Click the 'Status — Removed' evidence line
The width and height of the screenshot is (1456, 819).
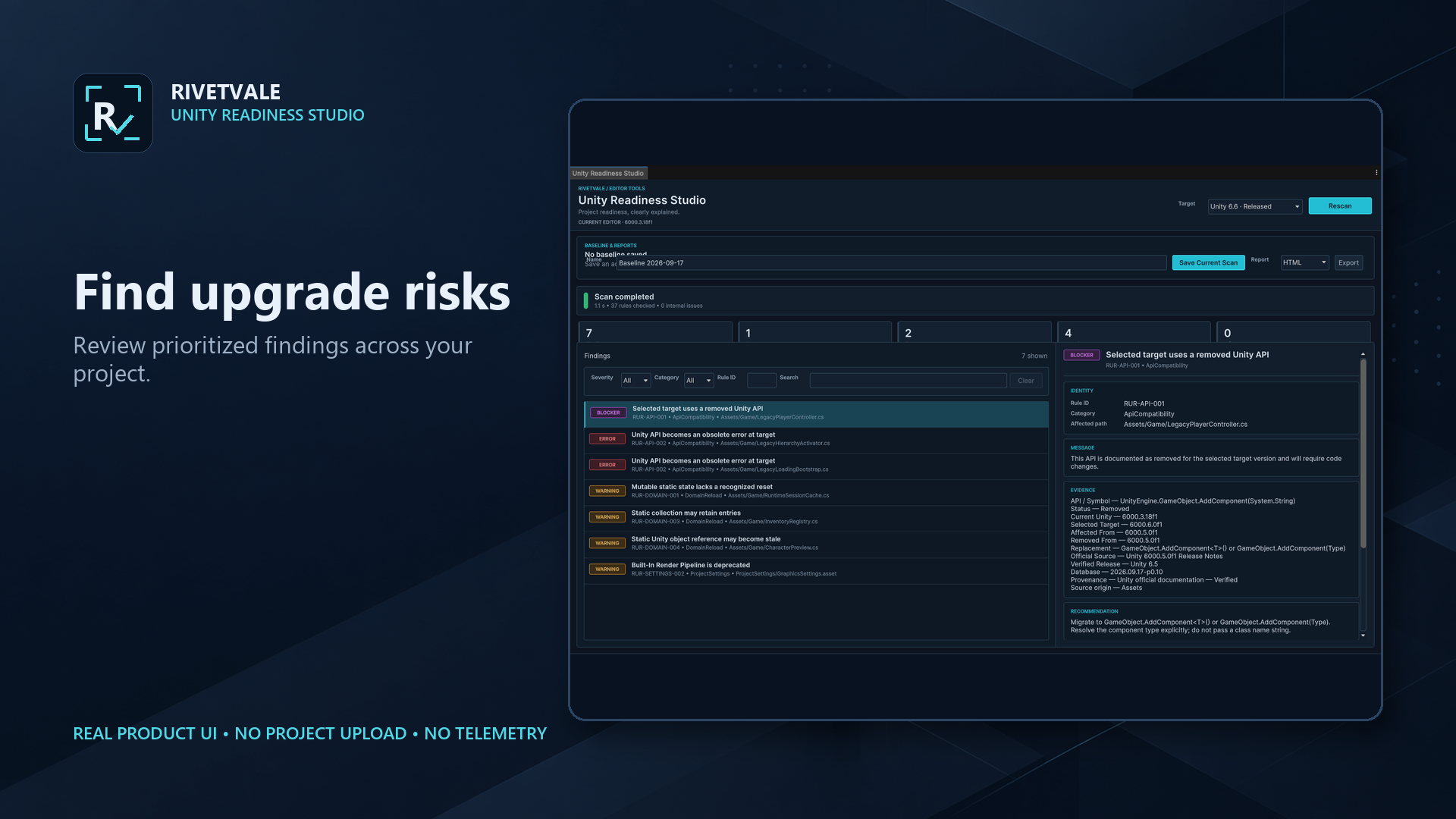1099,509
